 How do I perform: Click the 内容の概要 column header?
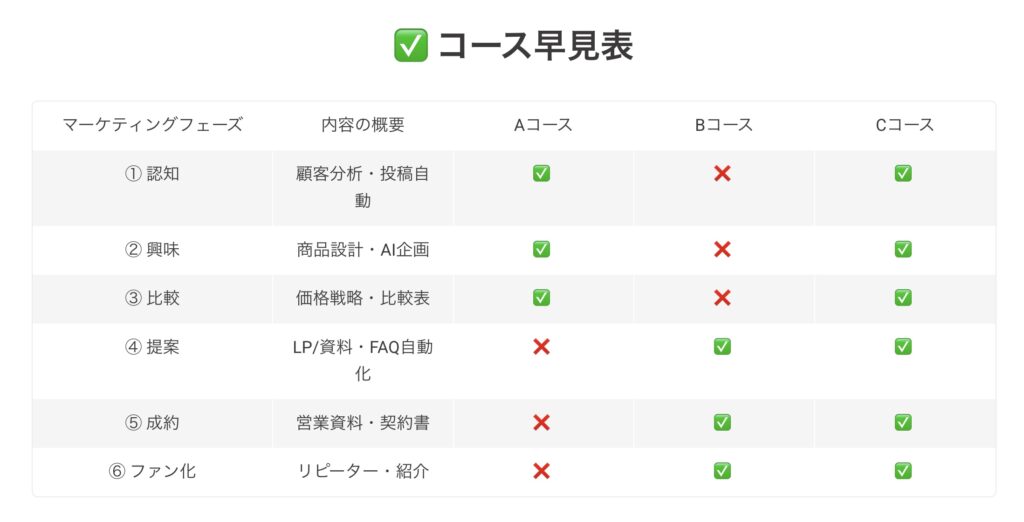(x=363, y=125)
